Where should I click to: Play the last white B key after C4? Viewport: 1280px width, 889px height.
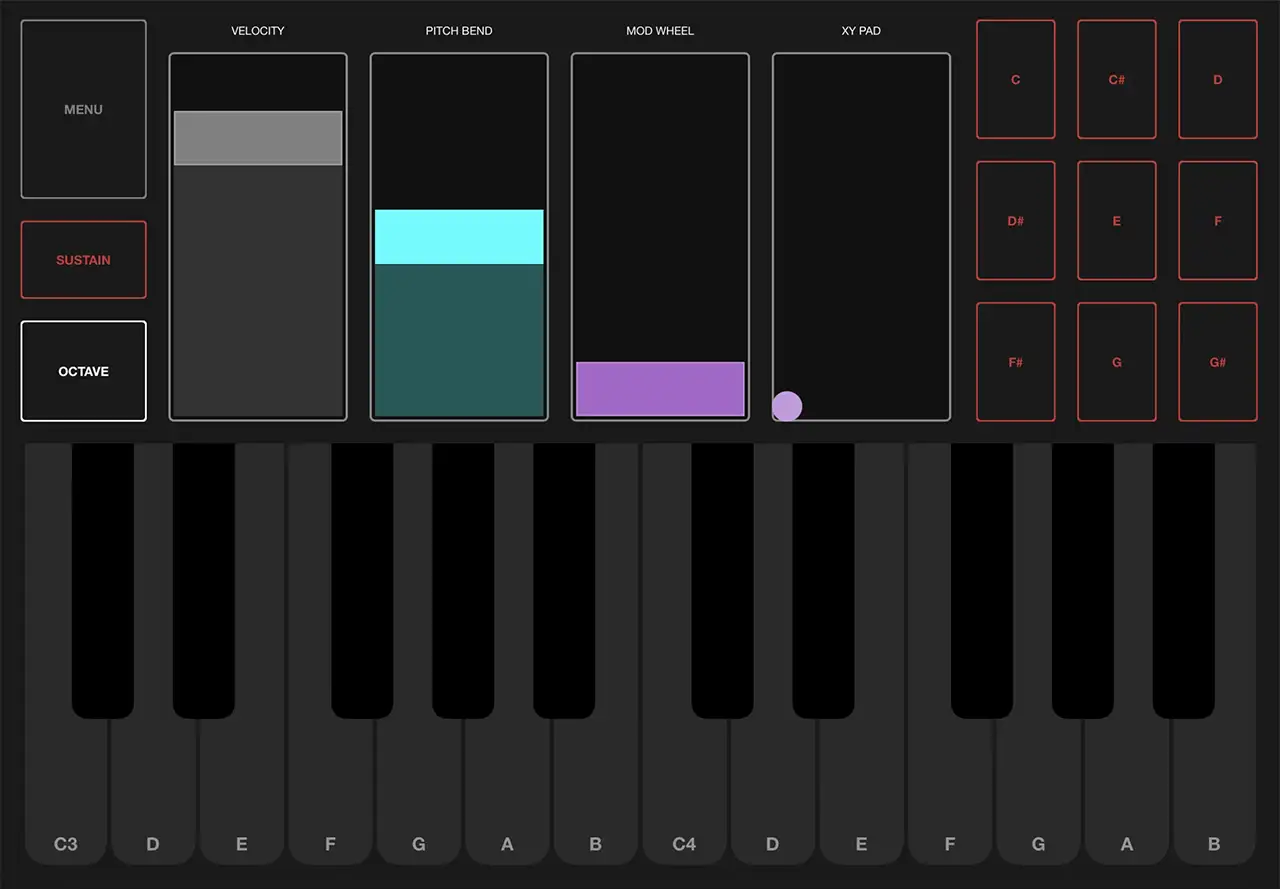click(1214, 790)
